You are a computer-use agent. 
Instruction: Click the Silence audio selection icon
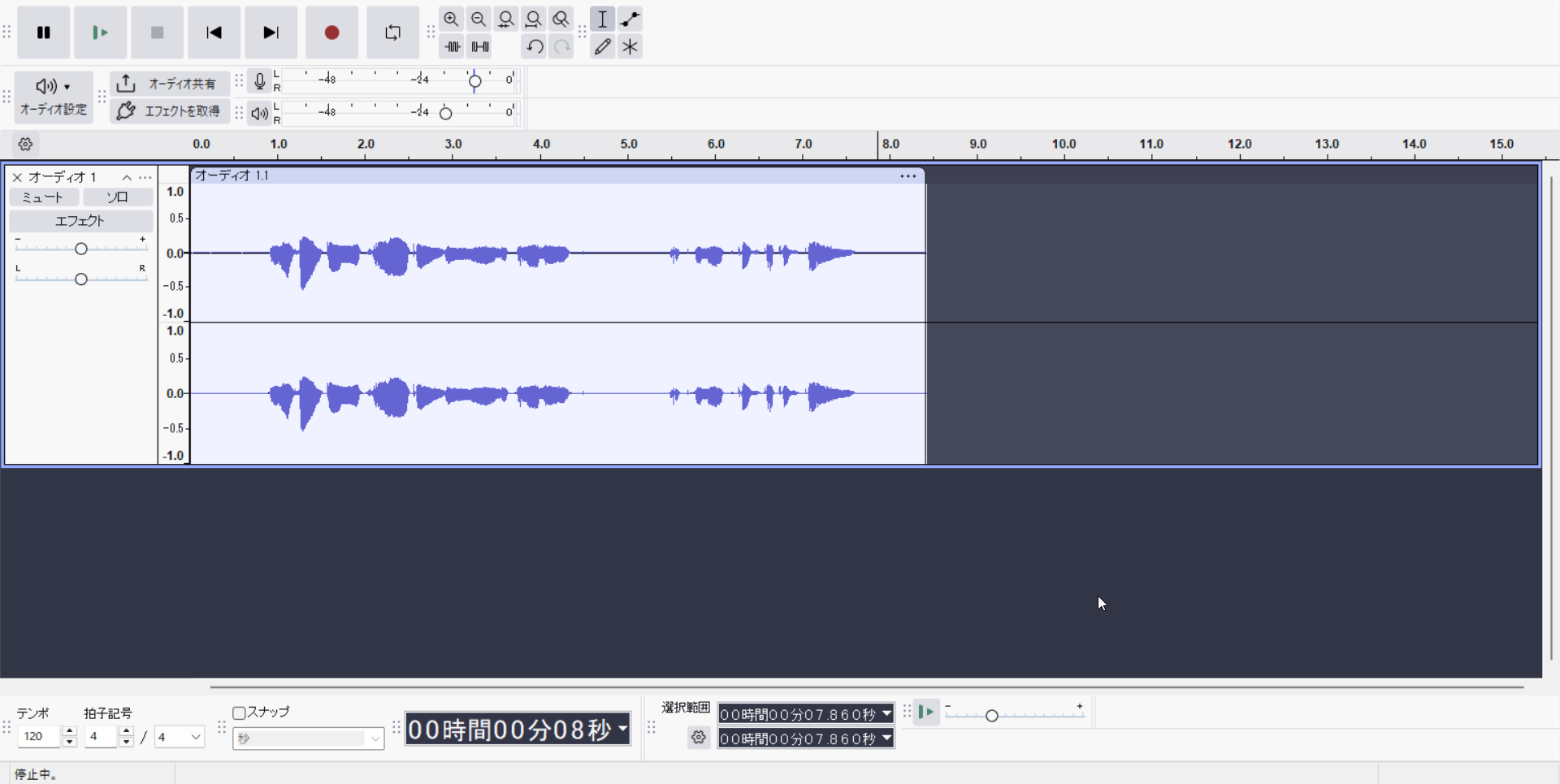[x=480, y=46]
